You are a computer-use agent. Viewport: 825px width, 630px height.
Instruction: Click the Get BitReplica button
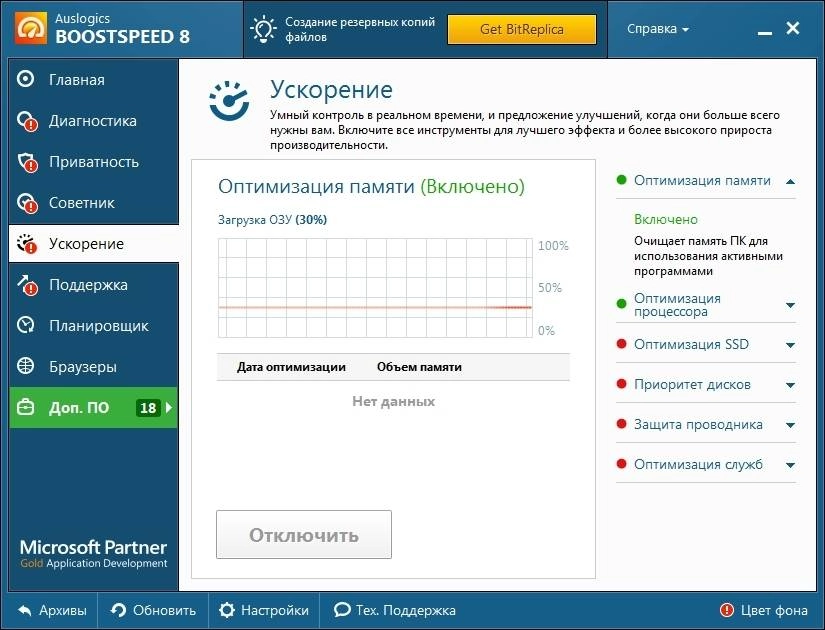521,29
